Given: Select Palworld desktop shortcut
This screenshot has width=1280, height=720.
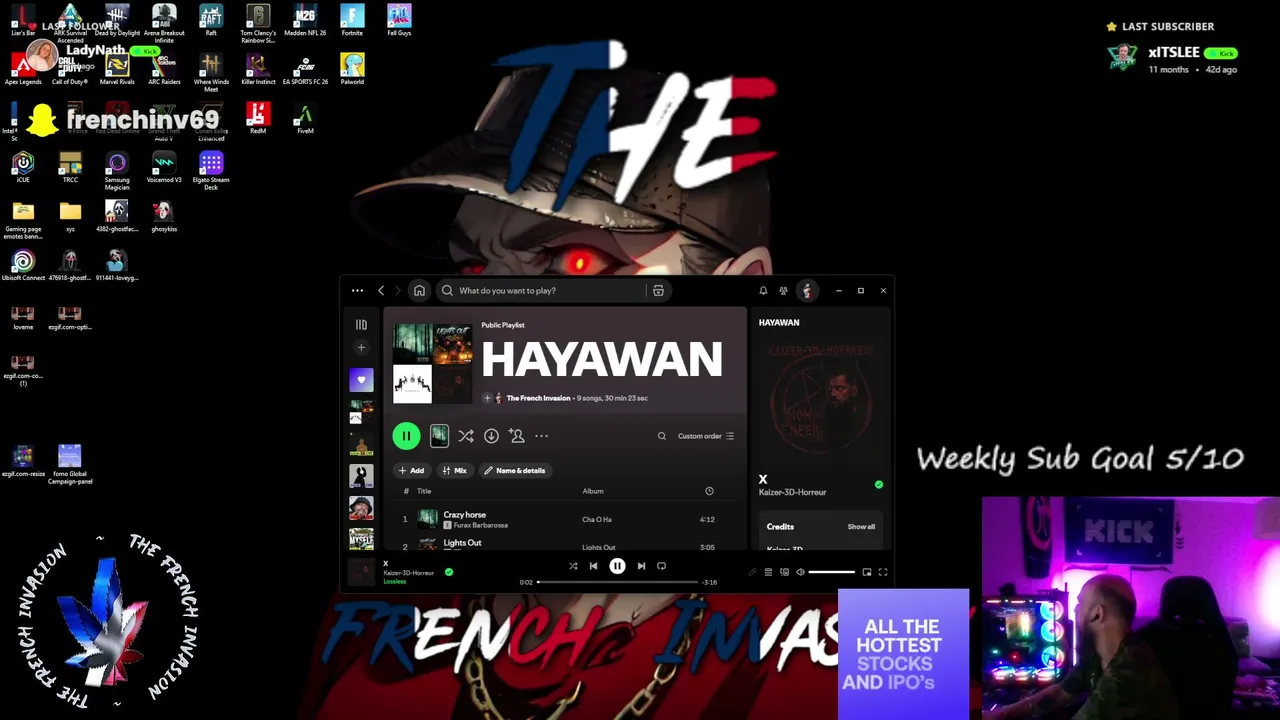Looking at the screenshot, I should [x=352, y=69].
